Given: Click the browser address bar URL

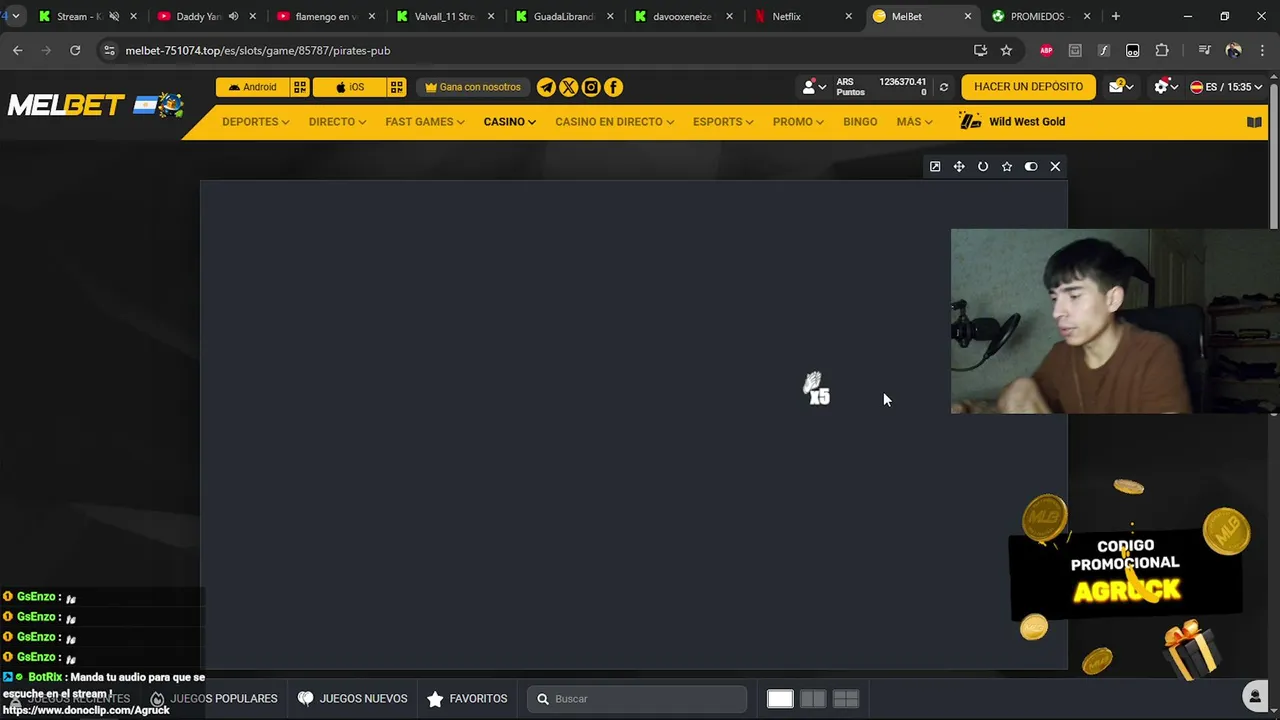Looking at the screenshot, I should pos(258,50).
